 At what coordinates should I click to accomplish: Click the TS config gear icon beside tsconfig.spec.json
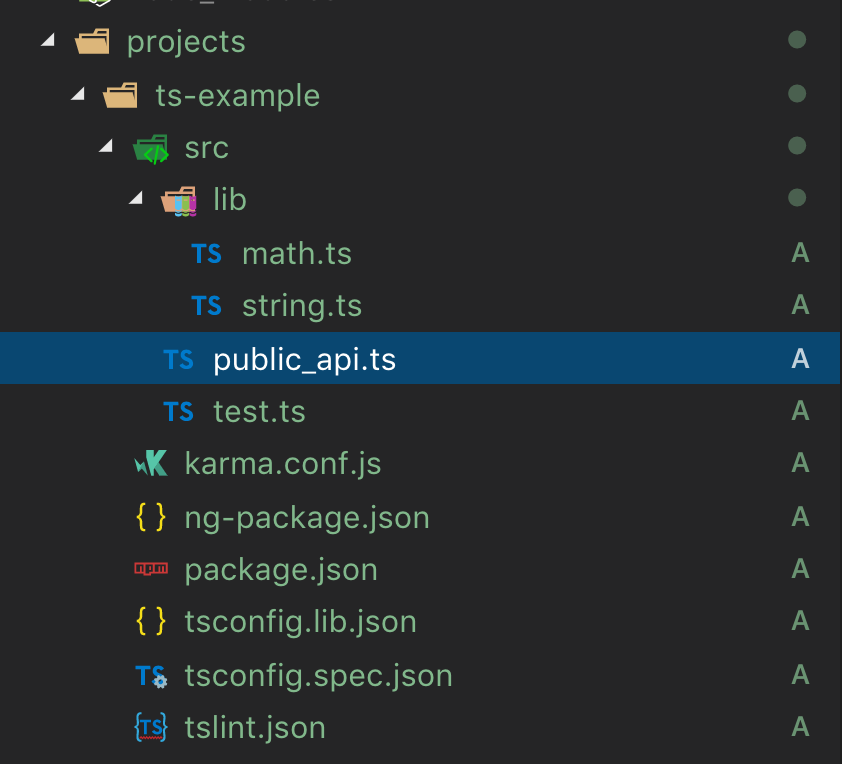coord(151,676)
